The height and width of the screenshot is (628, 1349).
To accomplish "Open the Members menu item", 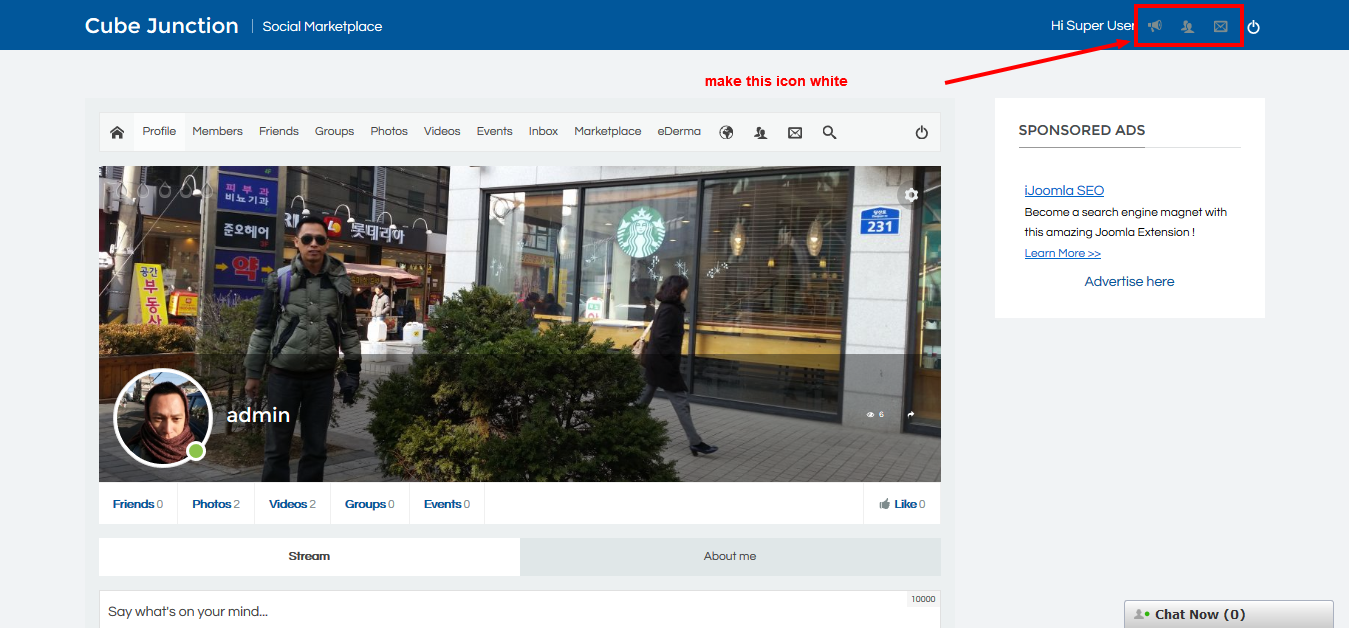I will point(217,131).
